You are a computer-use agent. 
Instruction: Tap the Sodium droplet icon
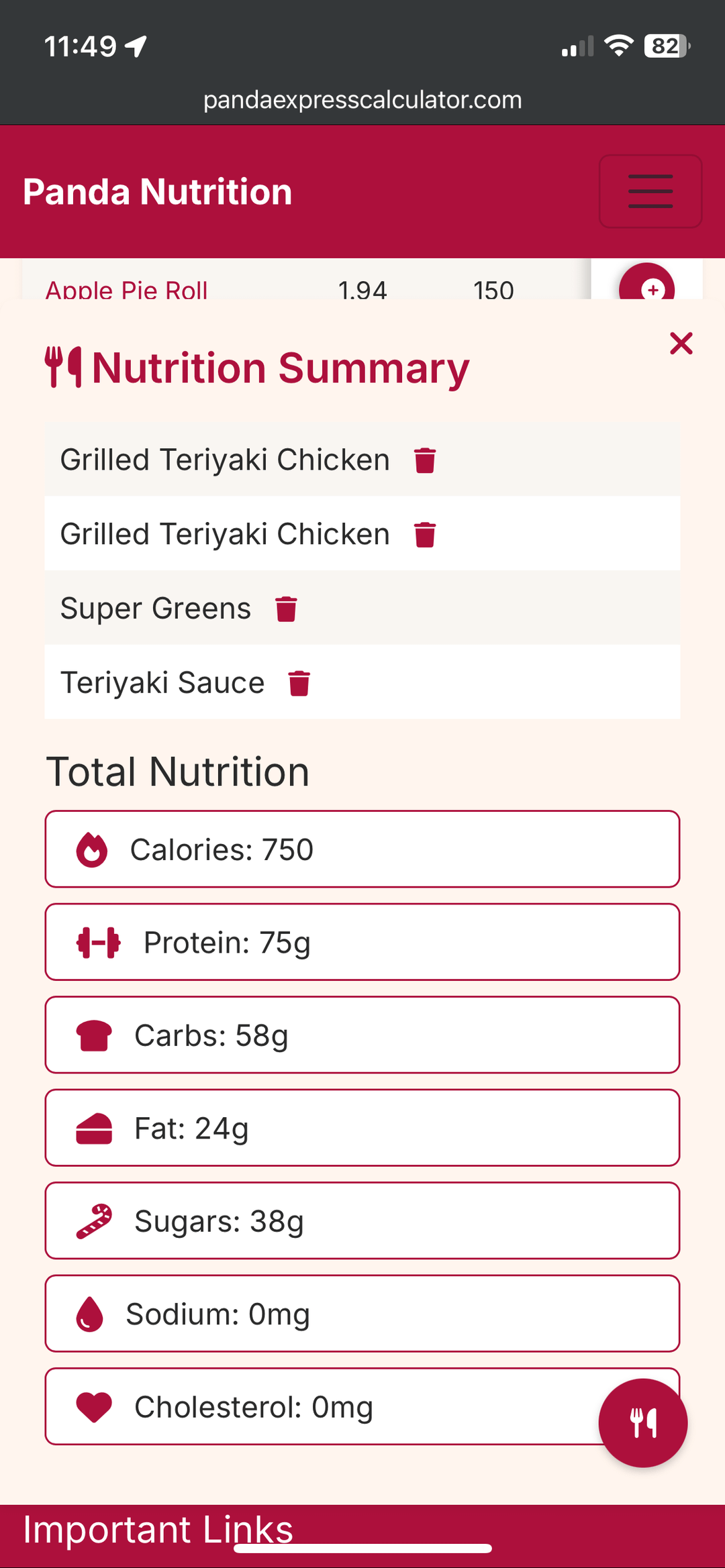click(x=90, y=1314)
